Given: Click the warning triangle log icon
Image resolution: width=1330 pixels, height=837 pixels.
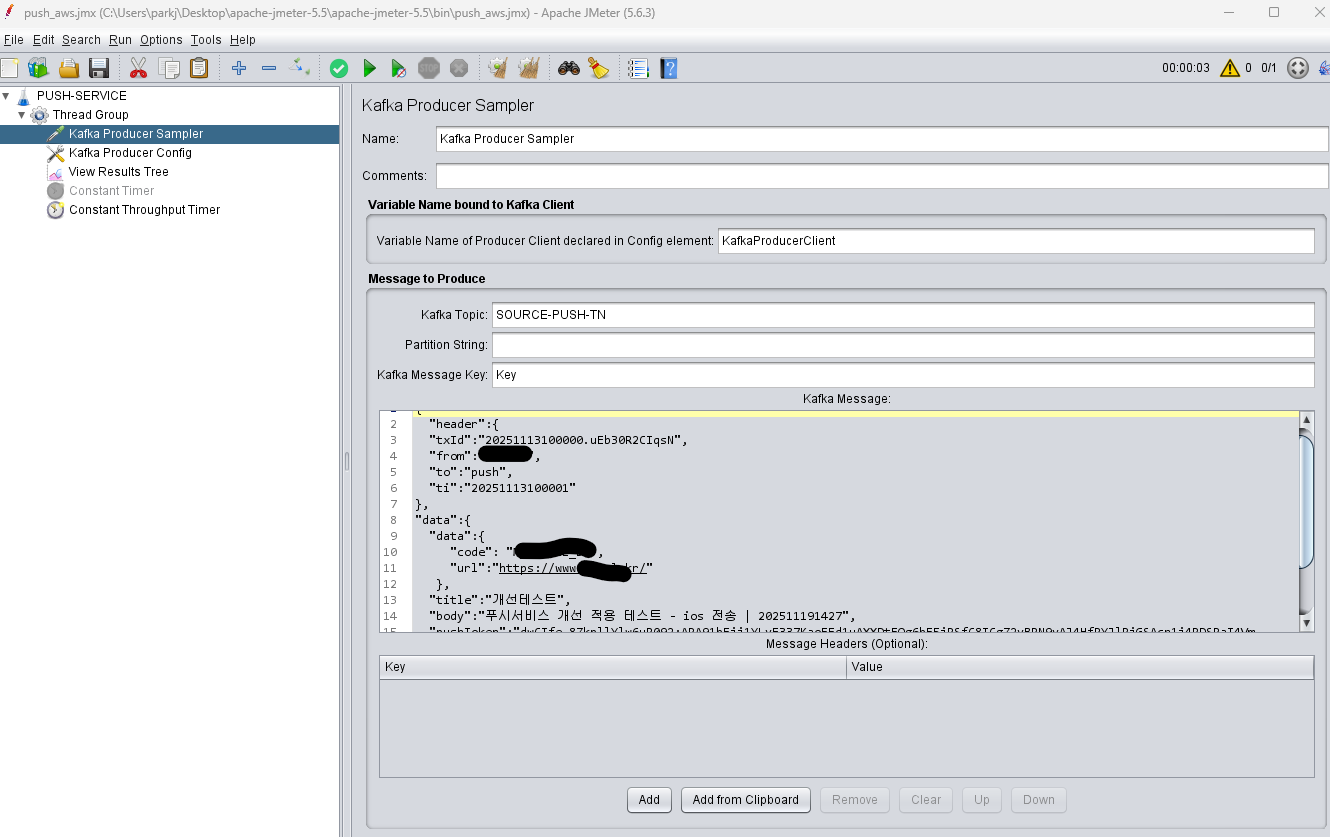Looking at the screenshot, I should pos(1229,68).
